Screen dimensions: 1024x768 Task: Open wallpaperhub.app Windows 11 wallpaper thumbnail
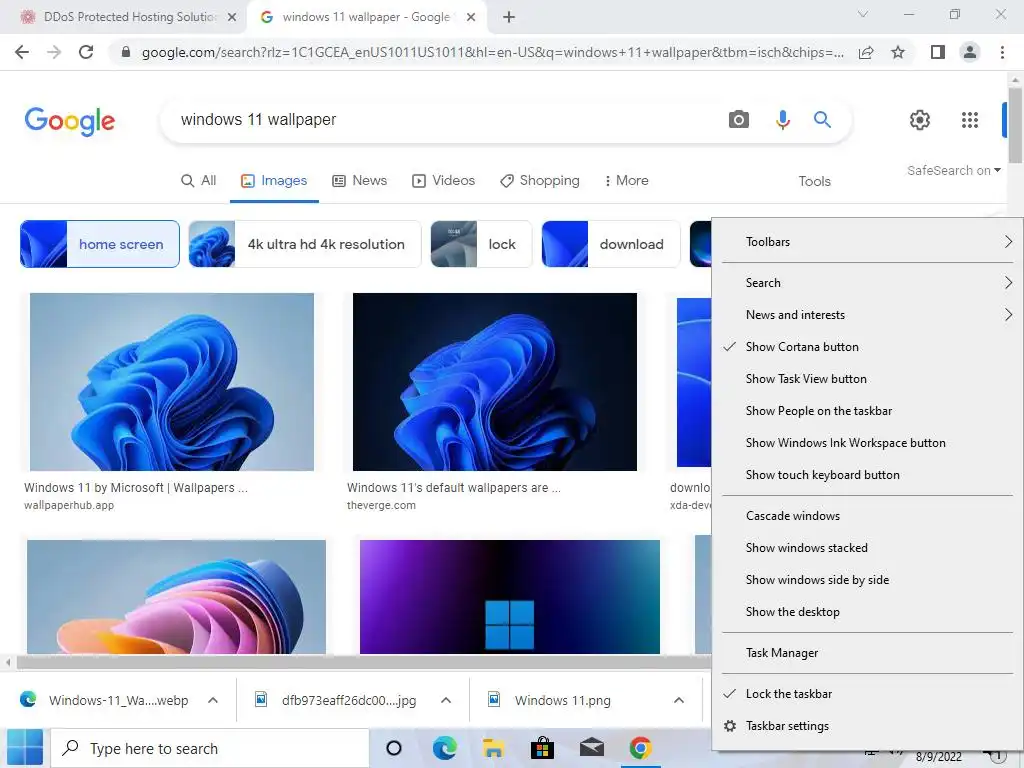[x=172, y=382]
